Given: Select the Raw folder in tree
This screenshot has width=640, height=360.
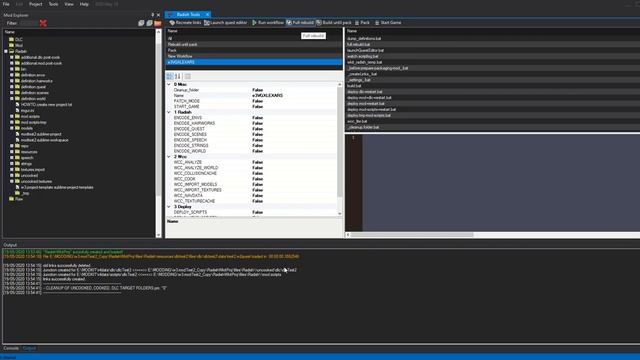Looking at the screenshot, I should pyautogui.click(x=19, y=199).
